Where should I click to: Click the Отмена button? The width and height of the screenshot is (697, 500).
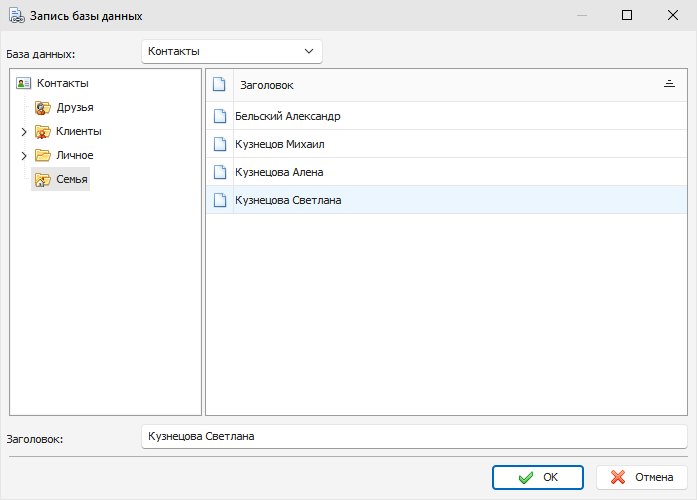[x=641, y=477]
